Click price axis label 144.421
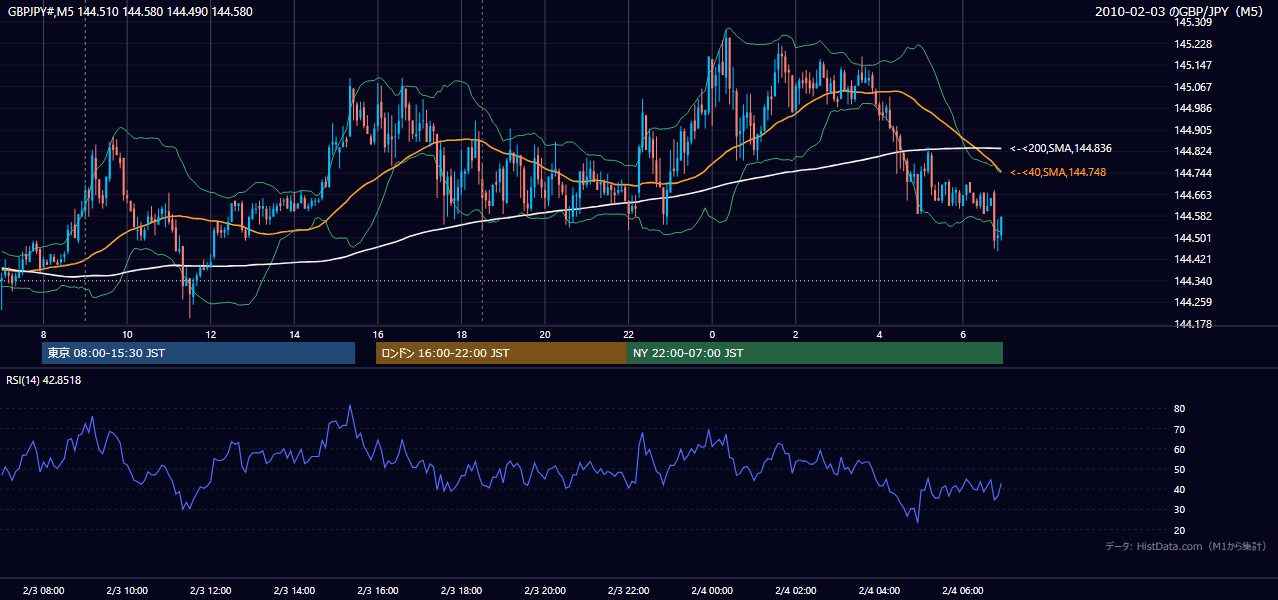 tap(1194, 259)
